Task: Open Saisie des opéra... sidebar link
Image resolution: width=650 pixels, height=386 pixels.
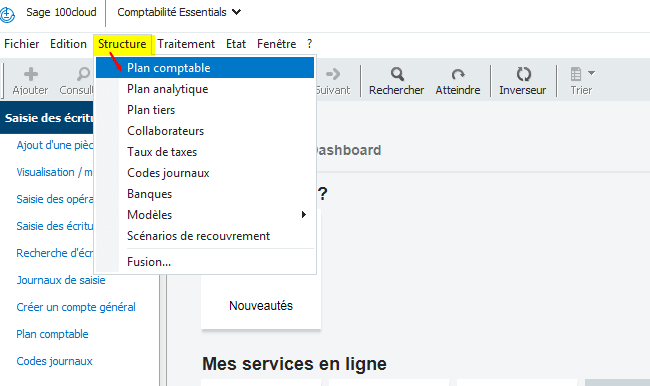Action: [55, 199]
